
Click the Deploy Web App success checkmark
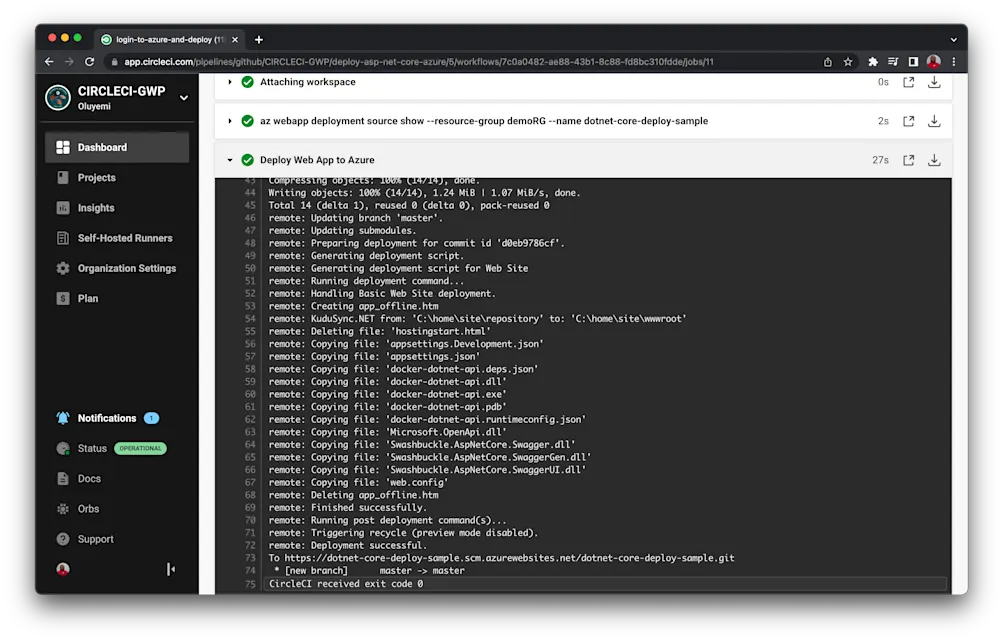point(248,160)
